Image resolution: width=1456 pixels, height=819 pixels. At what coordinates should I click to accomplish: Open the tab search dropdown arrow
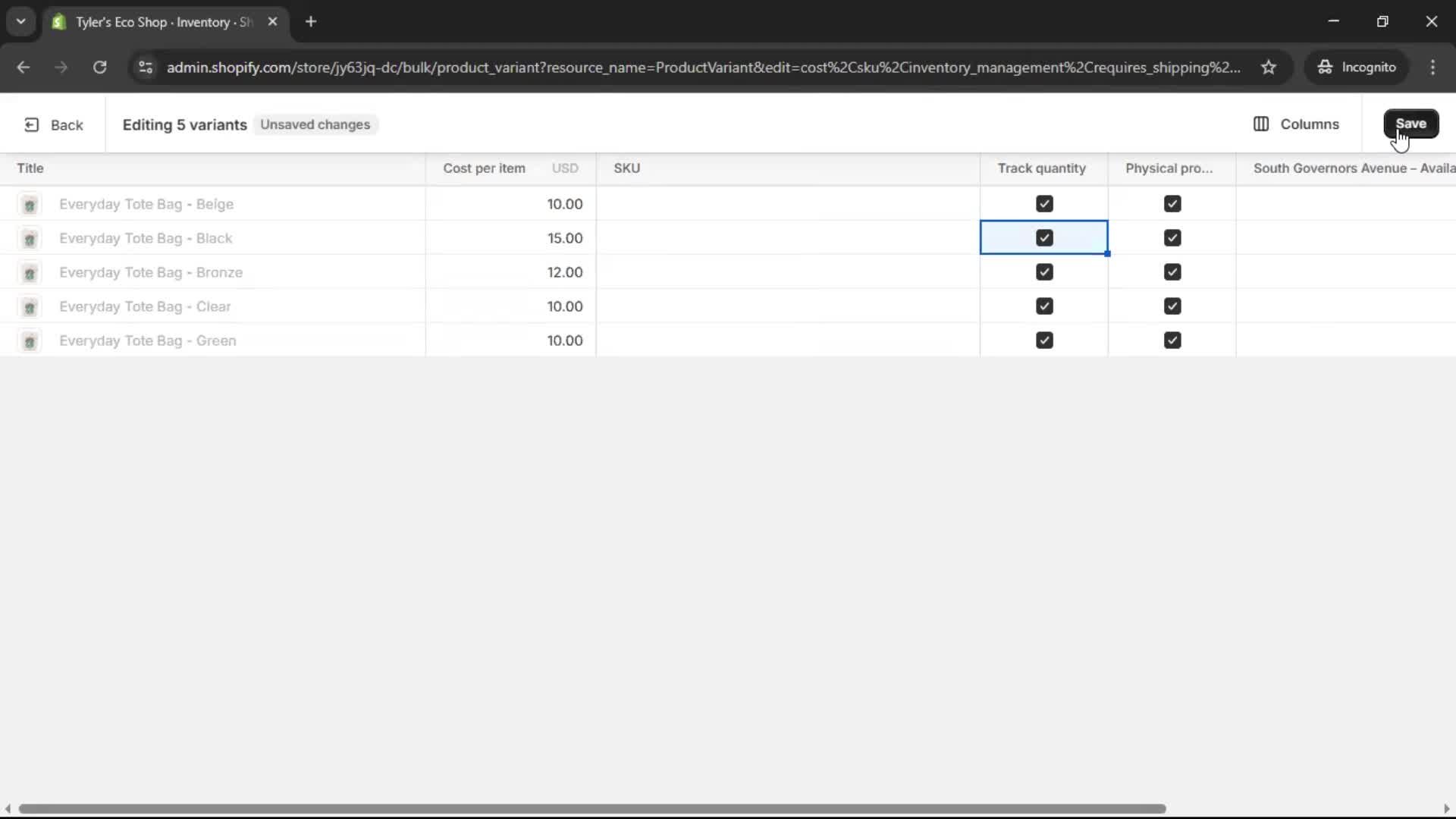point(20,21)
